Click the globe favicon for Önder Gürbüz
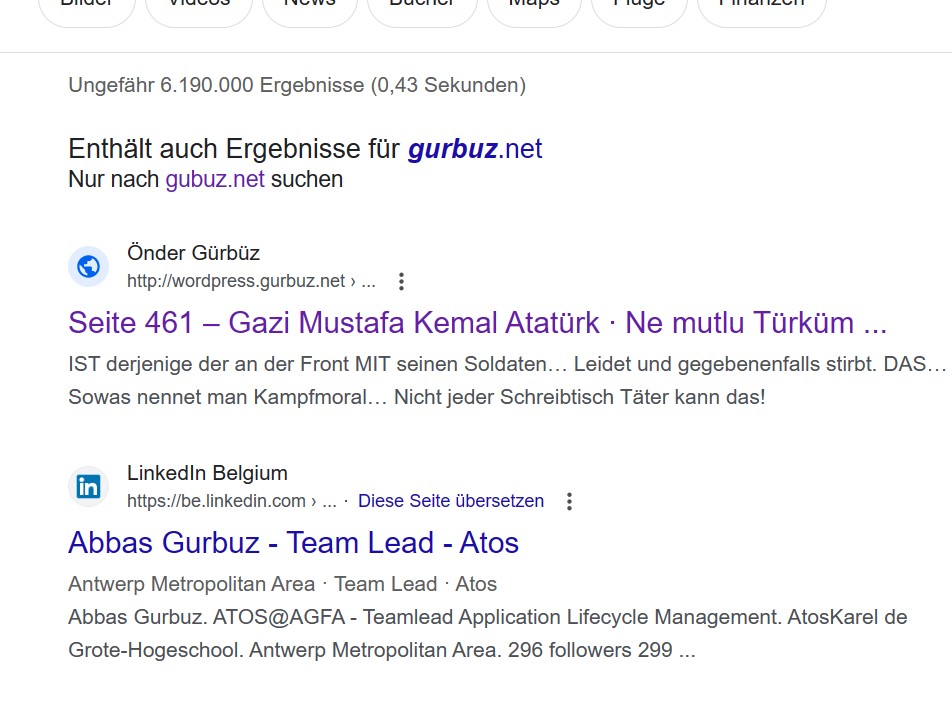This screenshot has width=952, height=706. pyautogui.click(x=89, y=266)
